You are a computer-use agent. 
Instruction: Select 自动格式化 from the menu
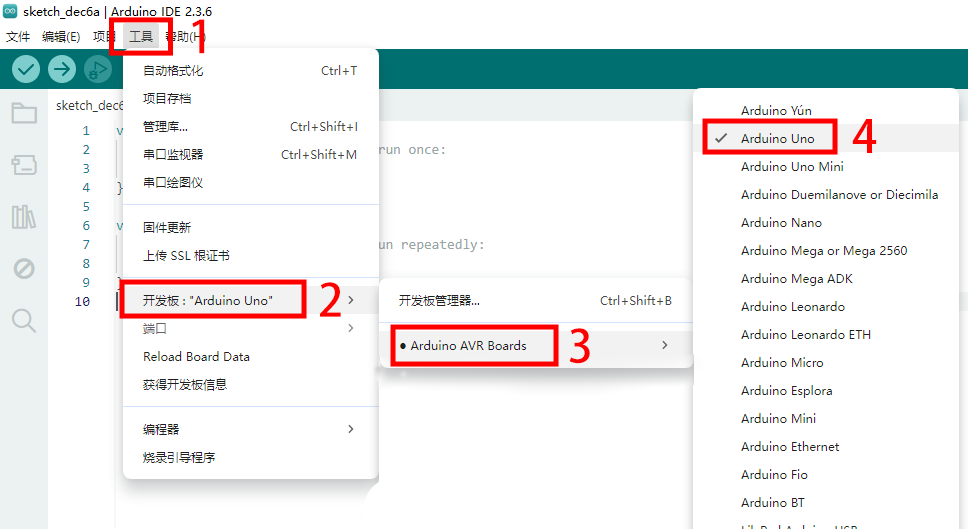click(x=251, y=70)
